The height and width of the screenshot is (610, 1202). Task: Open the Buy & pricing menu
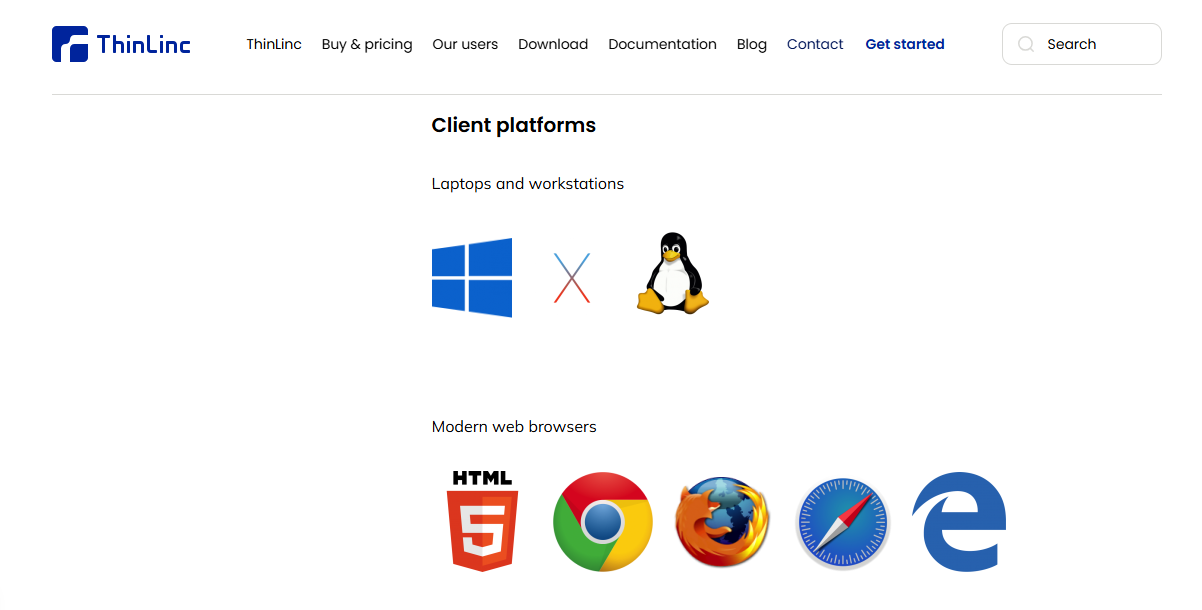point(367,44)
